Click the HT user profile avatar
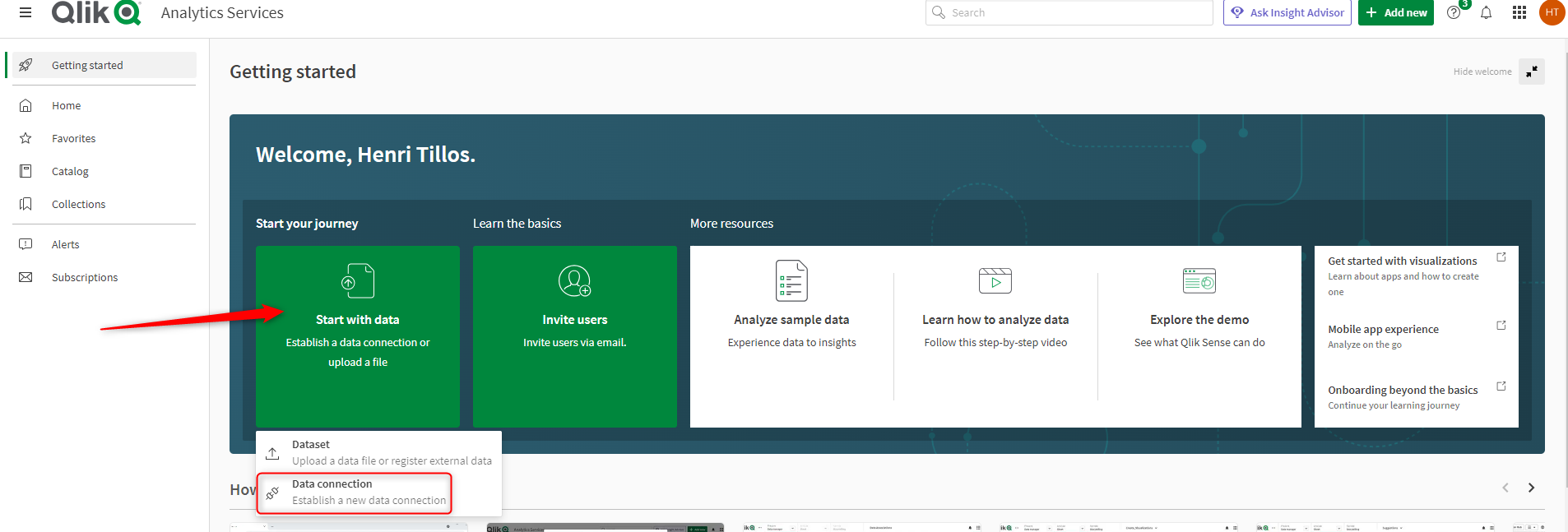This screenshot has width=1568, height=532. [1552, 12]
